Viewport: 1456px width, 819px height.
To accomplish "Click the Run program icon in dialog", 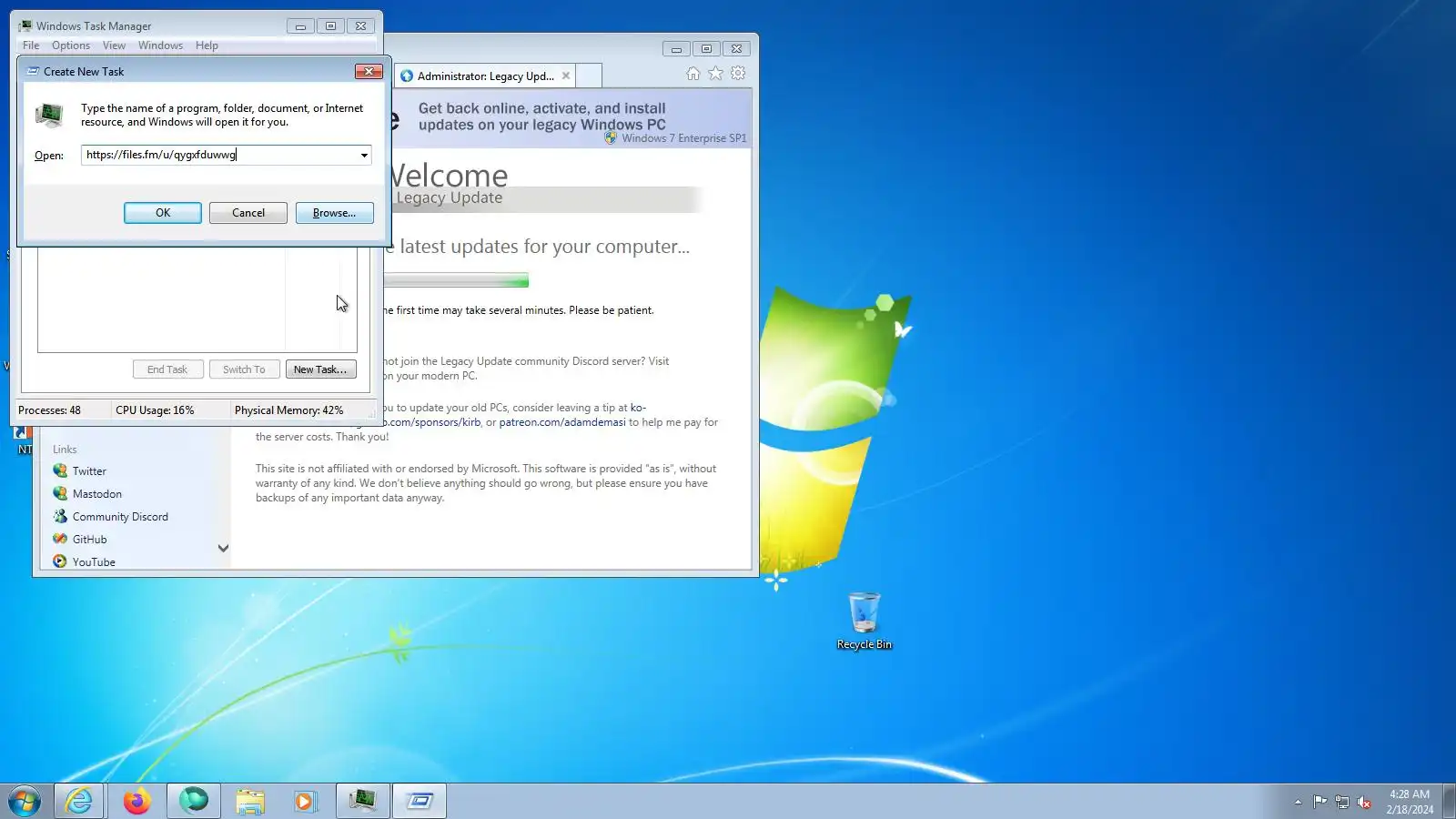I will (x=49, y=115).
